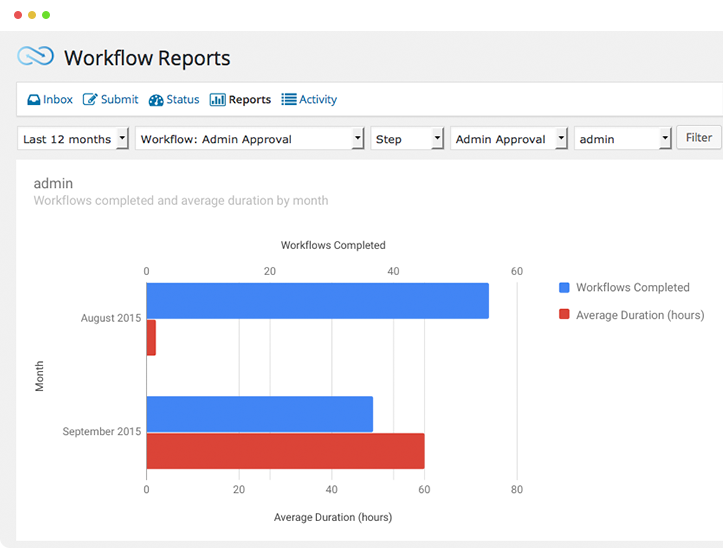Open the Last 12 months dropdown
Image resolution: width=723 pixels, height=548 pixels.
click(74, 139)
